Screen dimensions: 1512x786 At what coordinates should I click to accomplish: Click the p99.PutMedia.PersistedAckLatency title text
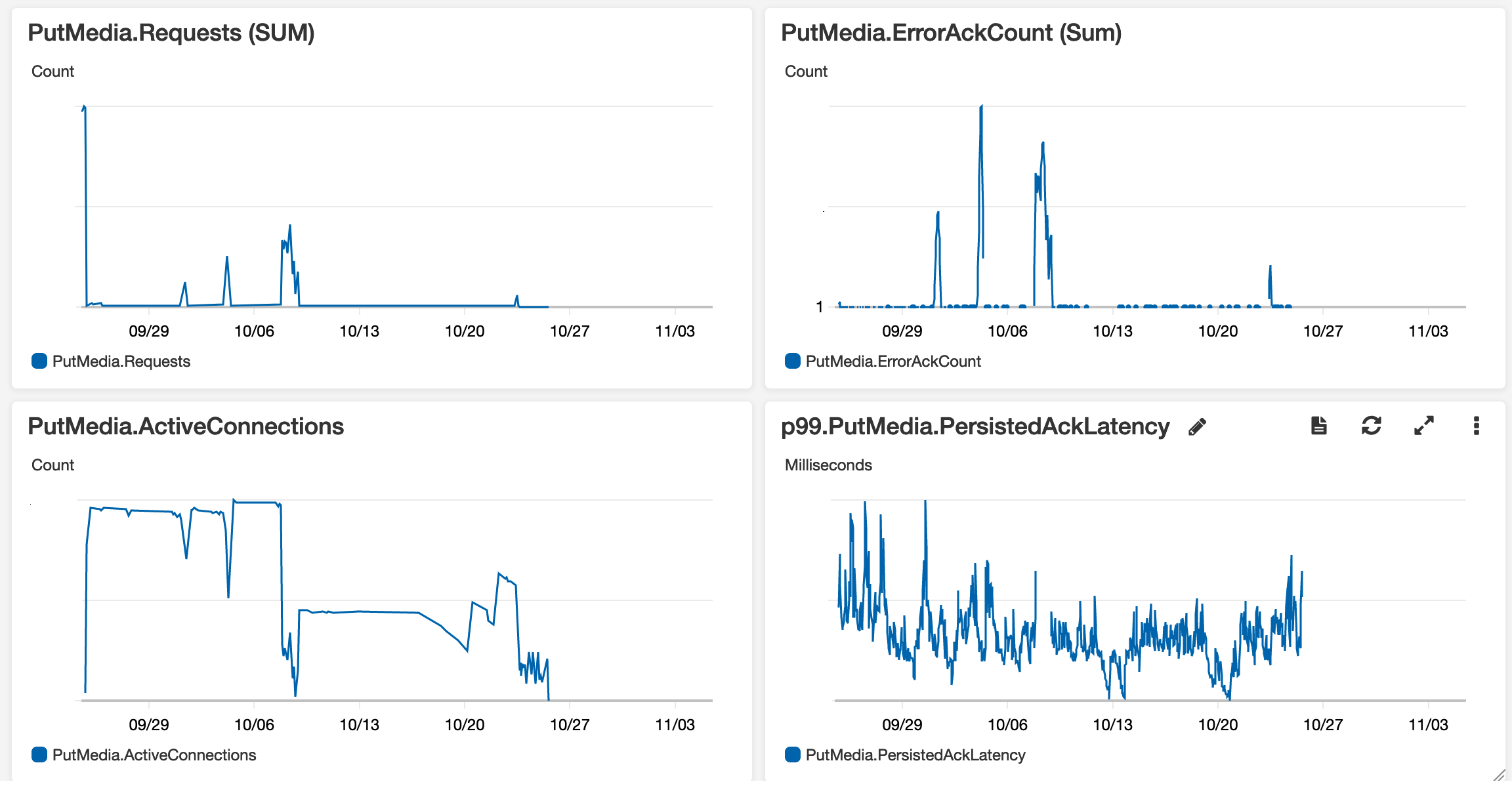click(975, 426)
